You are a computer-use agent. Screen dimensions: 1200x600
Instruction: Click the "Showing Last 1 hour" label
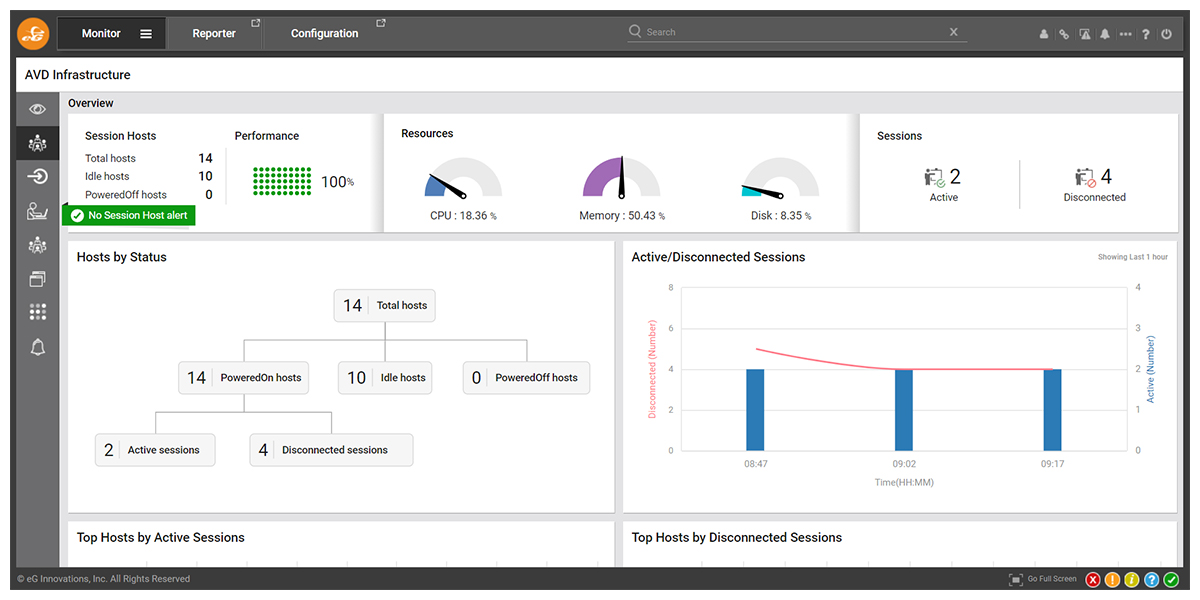(x=1133, y=257)
